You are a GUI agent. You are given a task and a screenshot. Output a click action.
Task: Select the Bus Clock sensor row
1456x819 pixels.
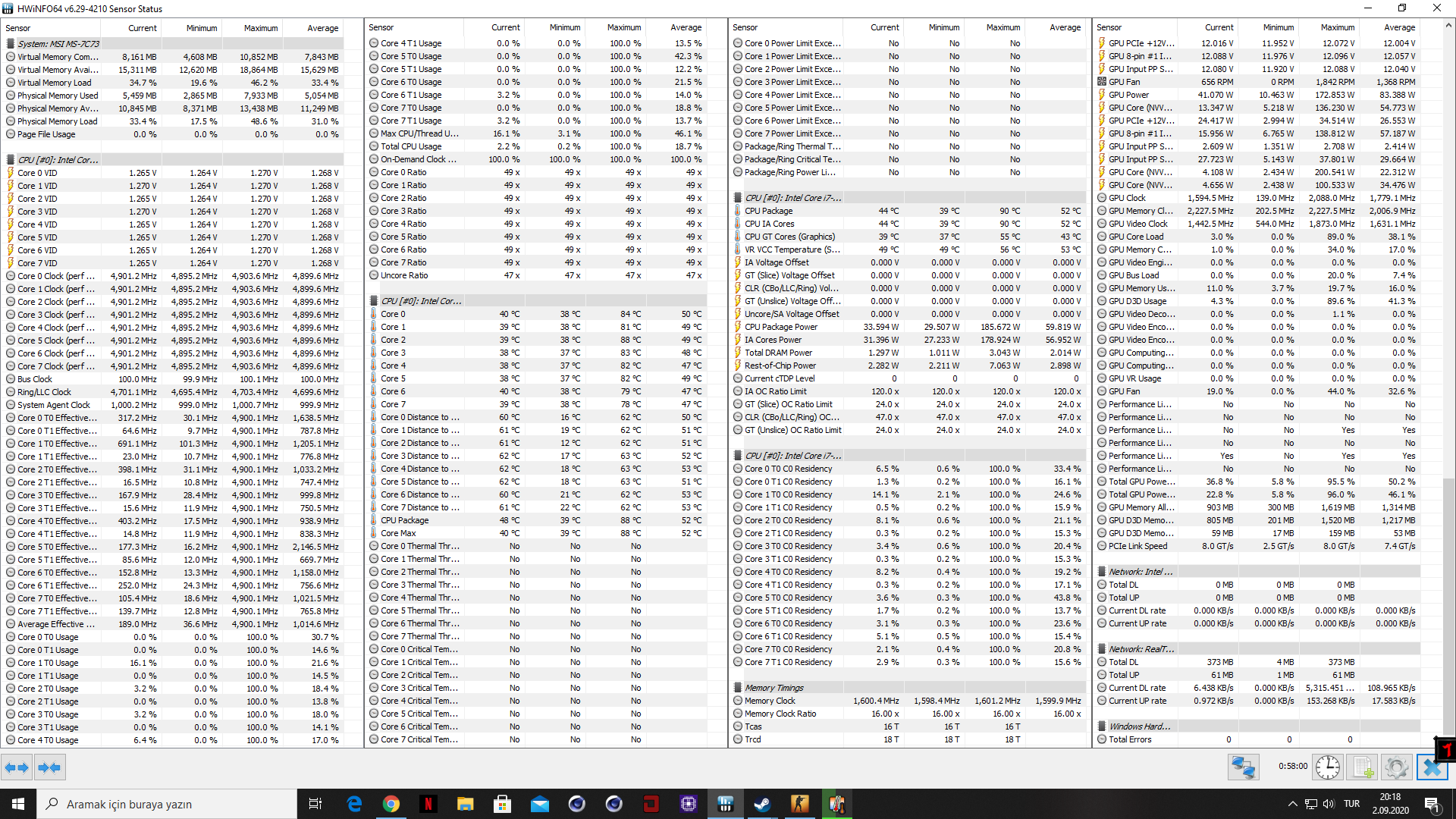174,379
